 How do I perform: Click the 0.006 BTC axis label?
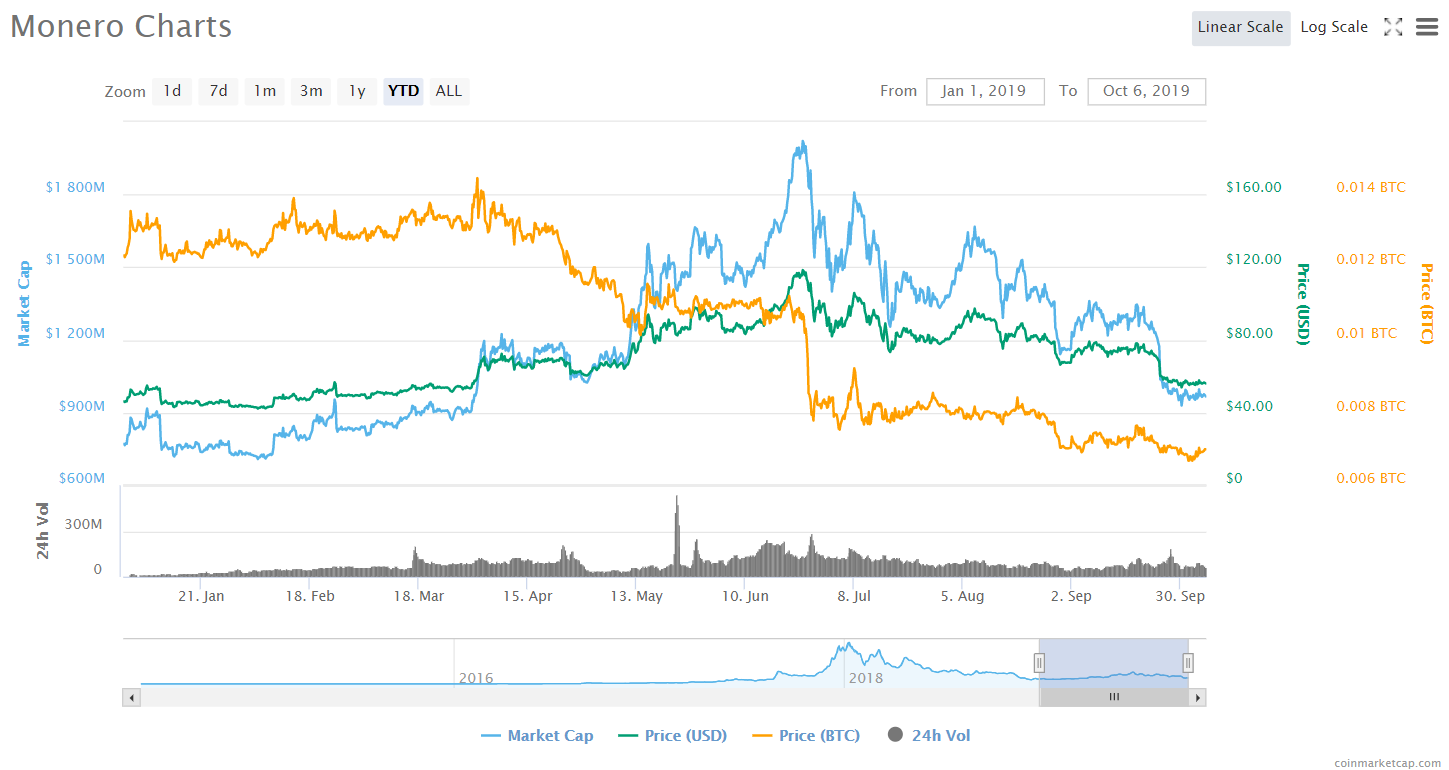point(1371,478)
